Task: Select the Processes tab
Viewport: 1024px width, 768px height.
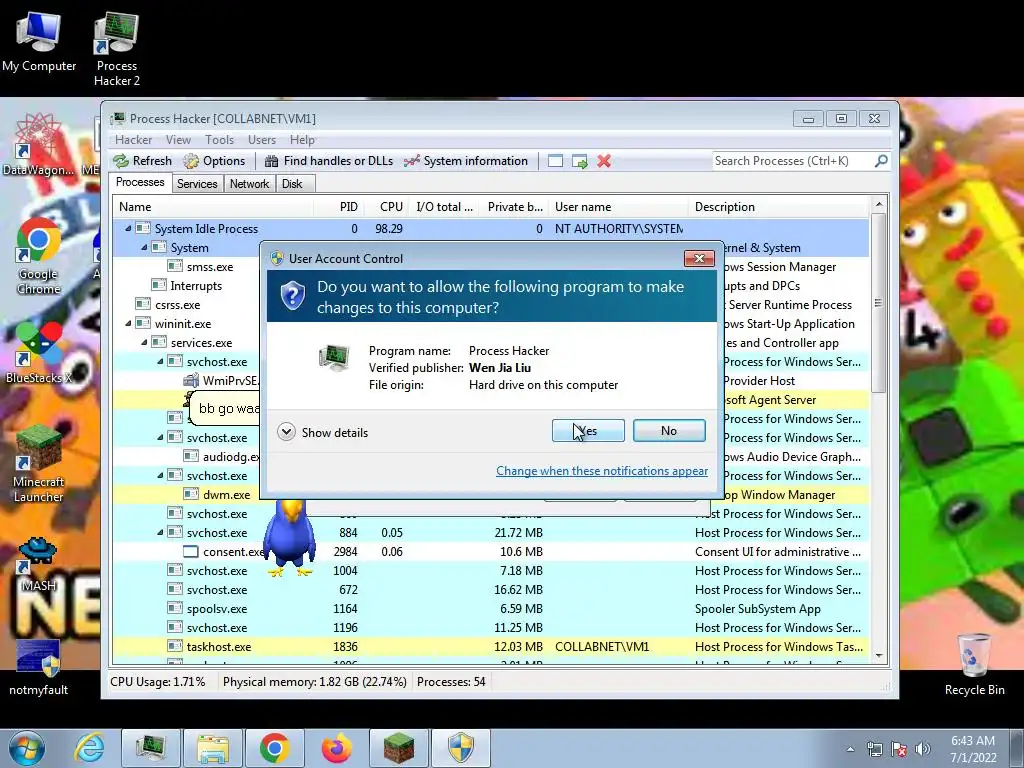Action: (x=140, y=182)
